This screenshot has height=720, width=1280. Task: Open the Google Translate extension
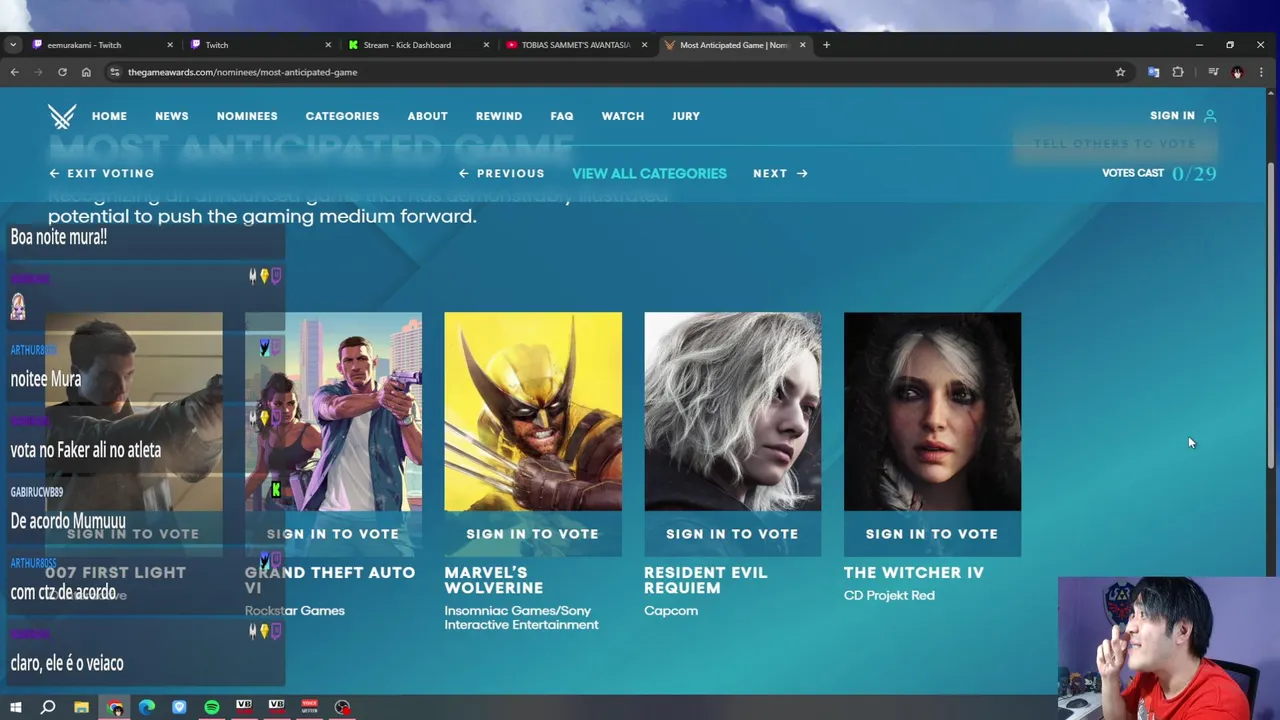[1153, 72]
